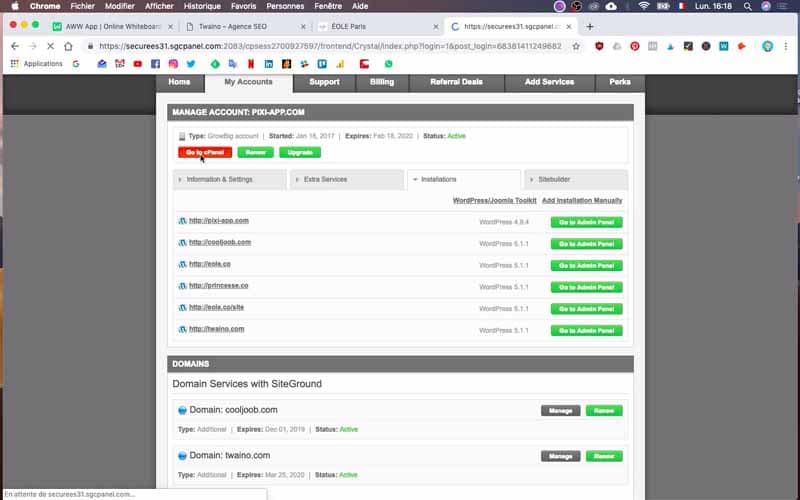Open the http://princesse.co link

pyautogui.click(x=218, y=286)
